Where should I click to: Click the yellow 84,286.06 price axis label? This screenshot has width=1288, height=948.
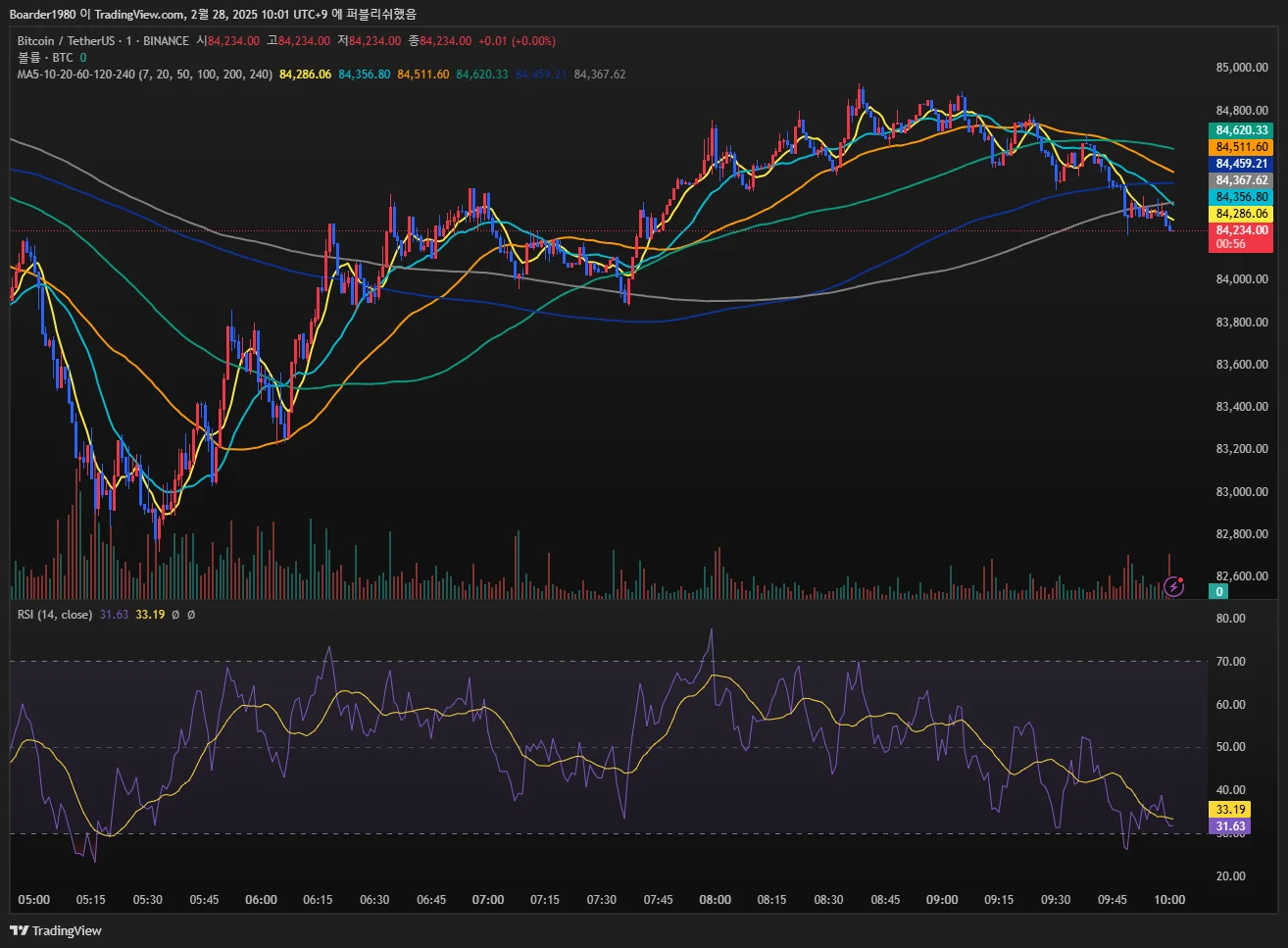(x=1241, y=214)
